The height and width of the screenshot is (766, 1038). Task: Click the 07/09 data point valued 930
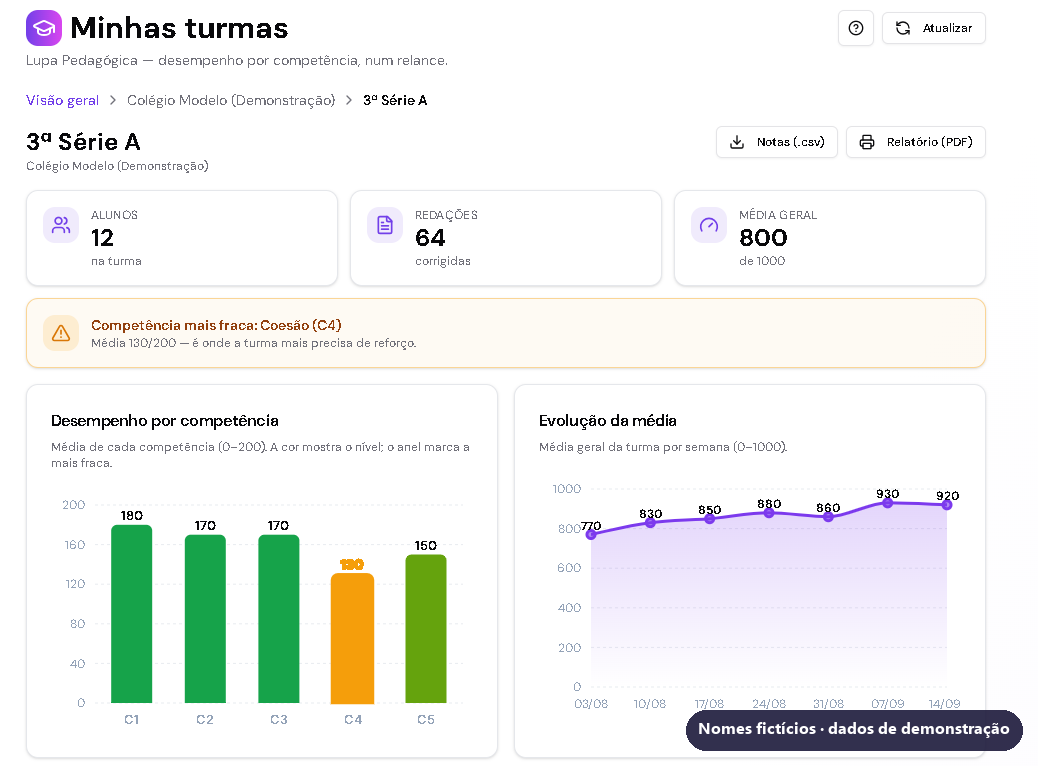click(x=888, y=503)
